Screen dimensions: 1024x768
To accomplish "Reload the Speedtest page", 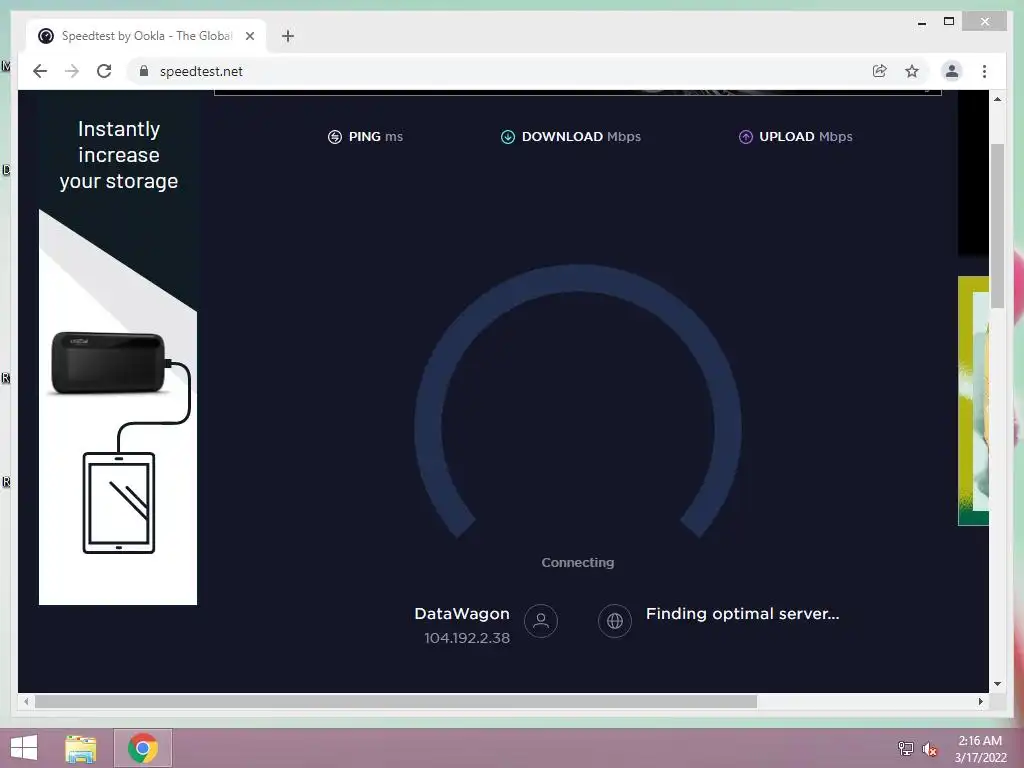I will click(x=104, y=71).
